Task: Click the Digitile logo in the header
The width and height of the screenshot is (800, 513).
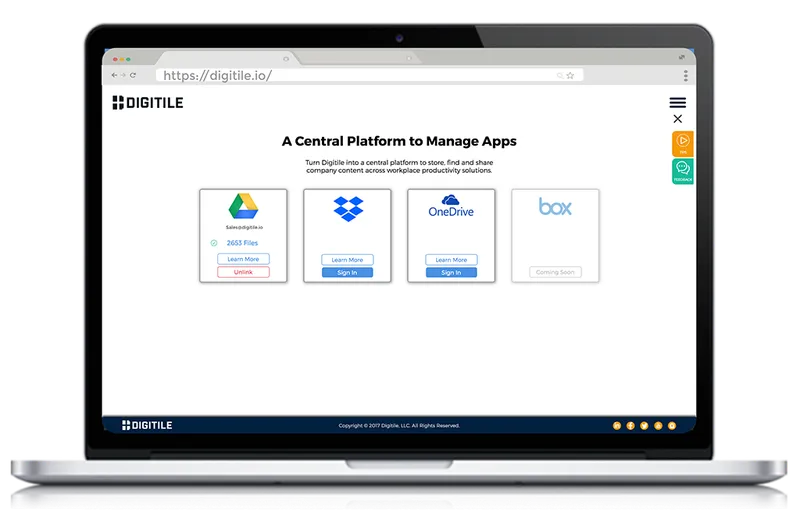Action: pos(148,103)
